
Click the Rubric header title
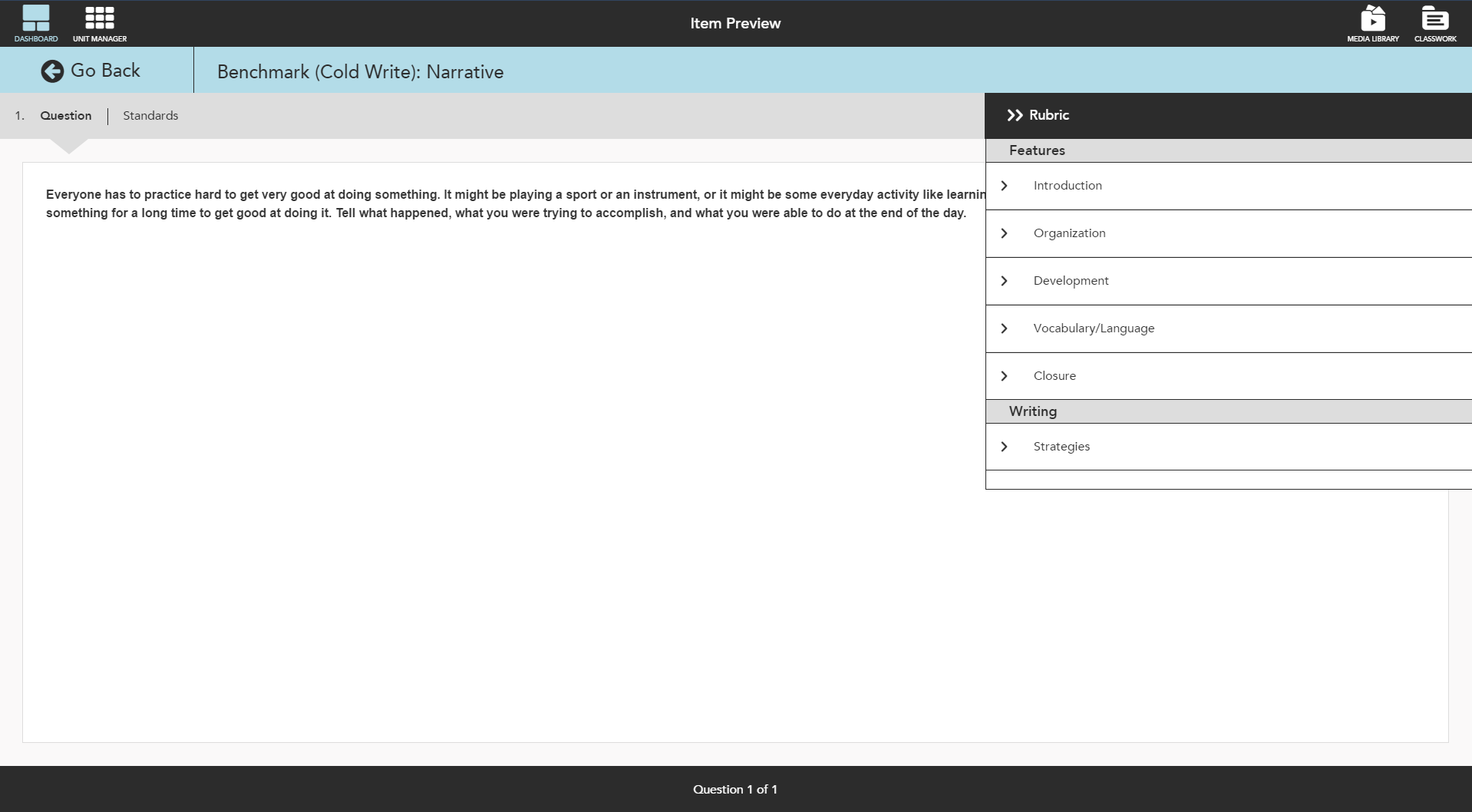(1049, 115)
